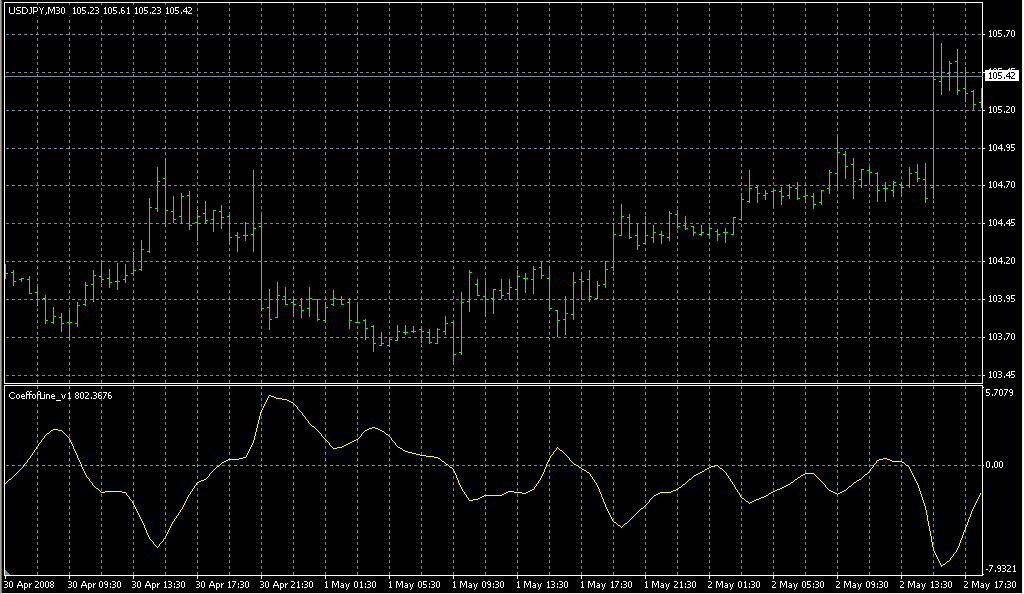
Task: Click the 103.95 price level label
Action: [1001, 299]
